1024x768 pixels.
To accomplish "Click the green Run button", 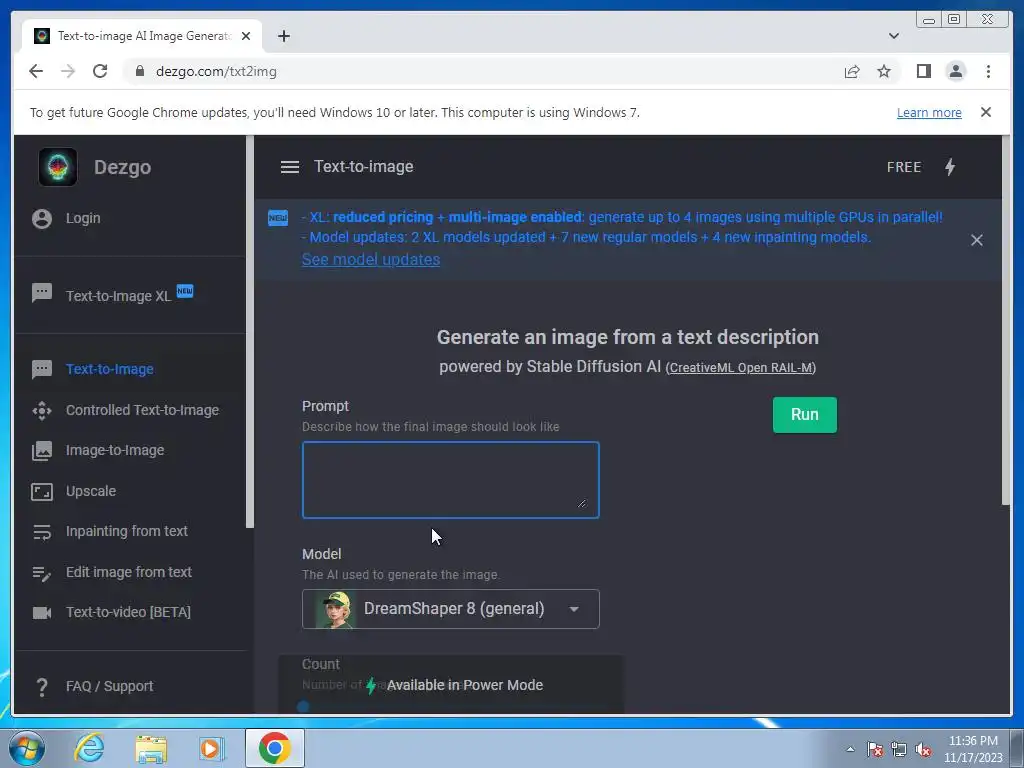I will click(x=805, y=415).
